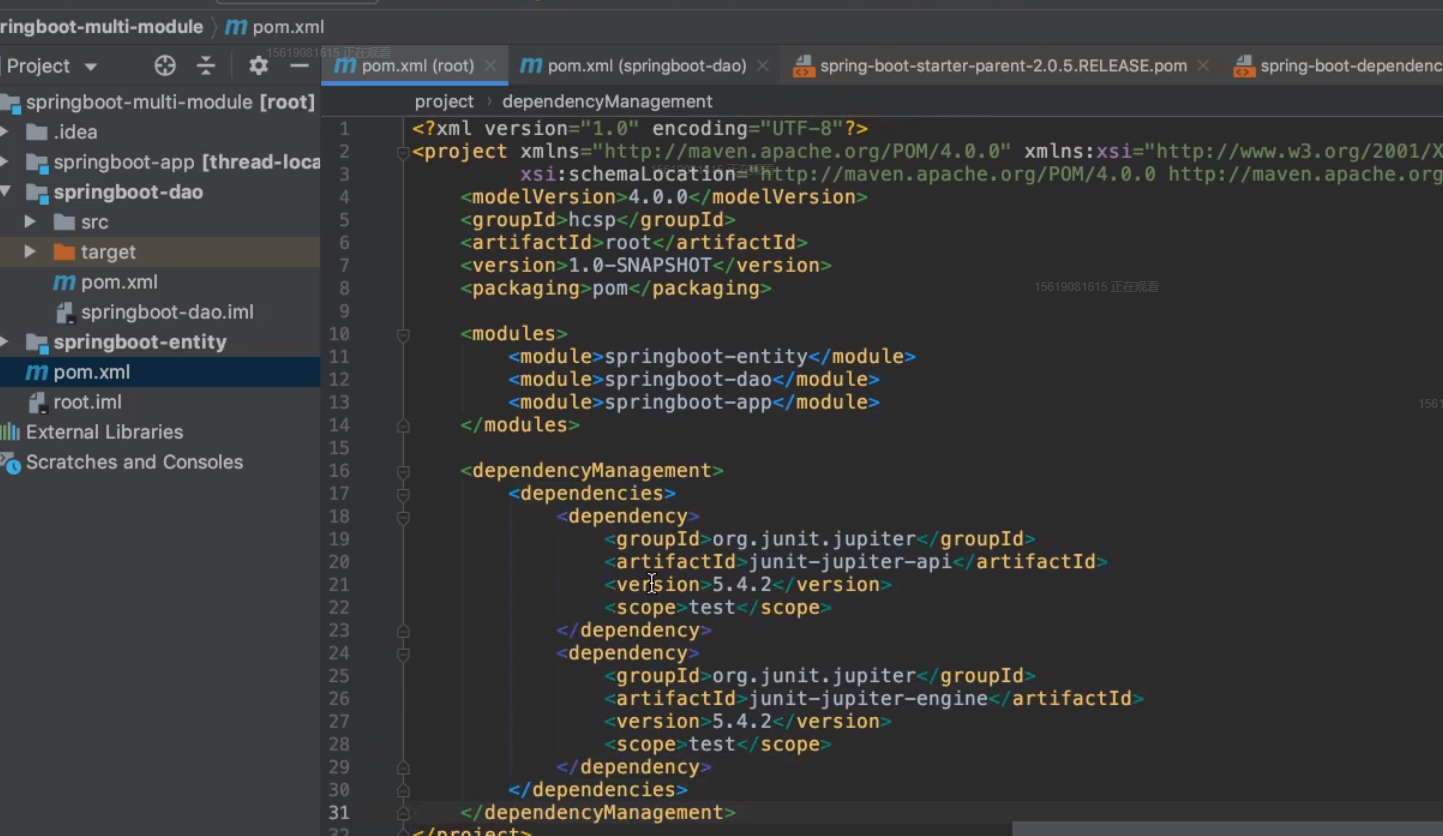Expand the target folder arrow
Image resolution: width=1443 pixels, height=836 pixels.
(x=30, y=252)
